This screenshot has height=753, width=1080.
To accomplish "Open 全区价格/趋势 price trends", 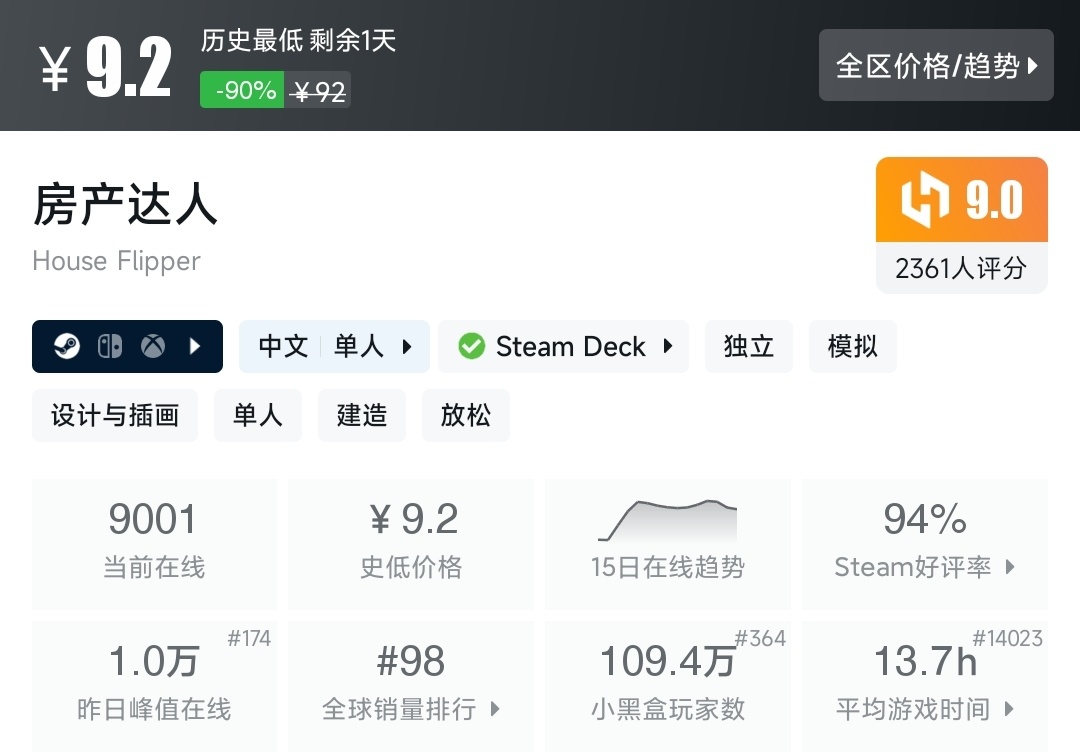I will 936,66.
